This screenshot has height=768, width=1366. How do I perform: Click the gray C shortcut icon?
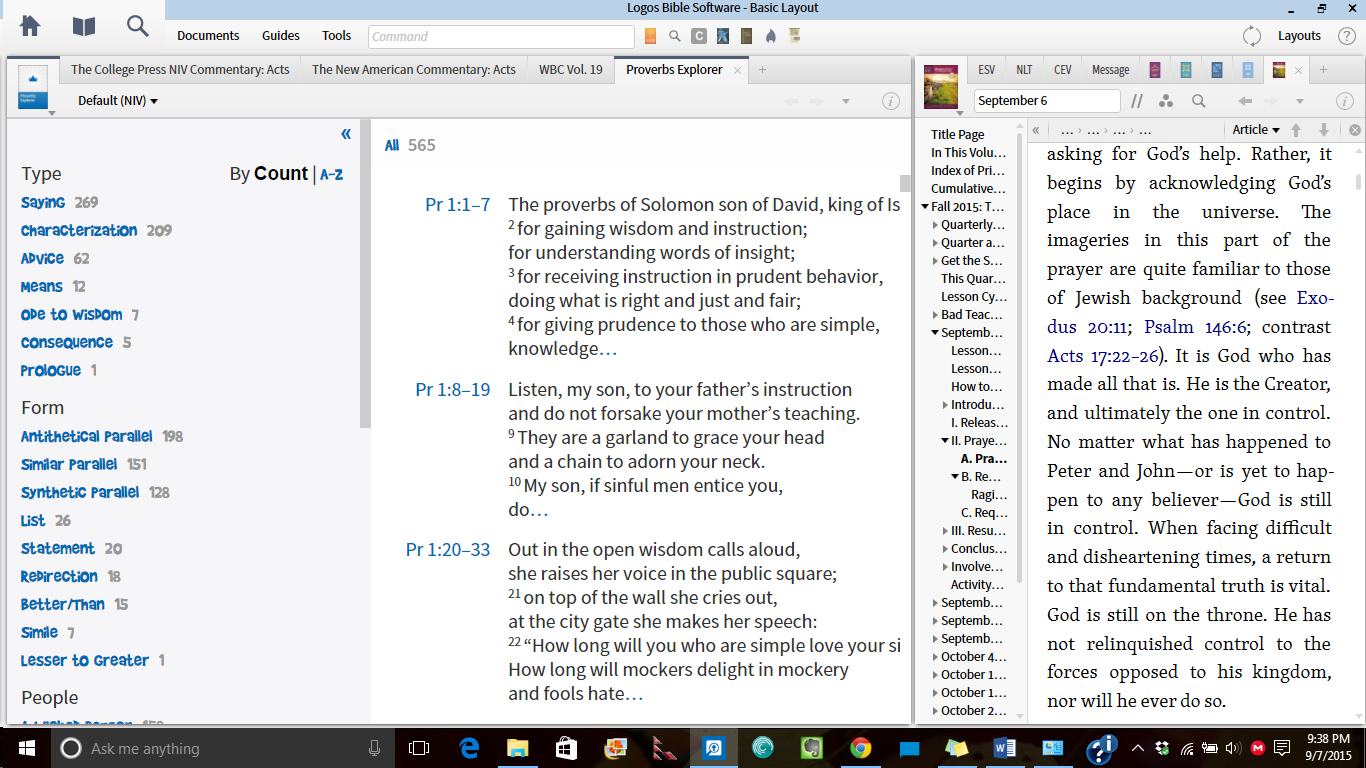pyautogui.click(x=699, y=36)
